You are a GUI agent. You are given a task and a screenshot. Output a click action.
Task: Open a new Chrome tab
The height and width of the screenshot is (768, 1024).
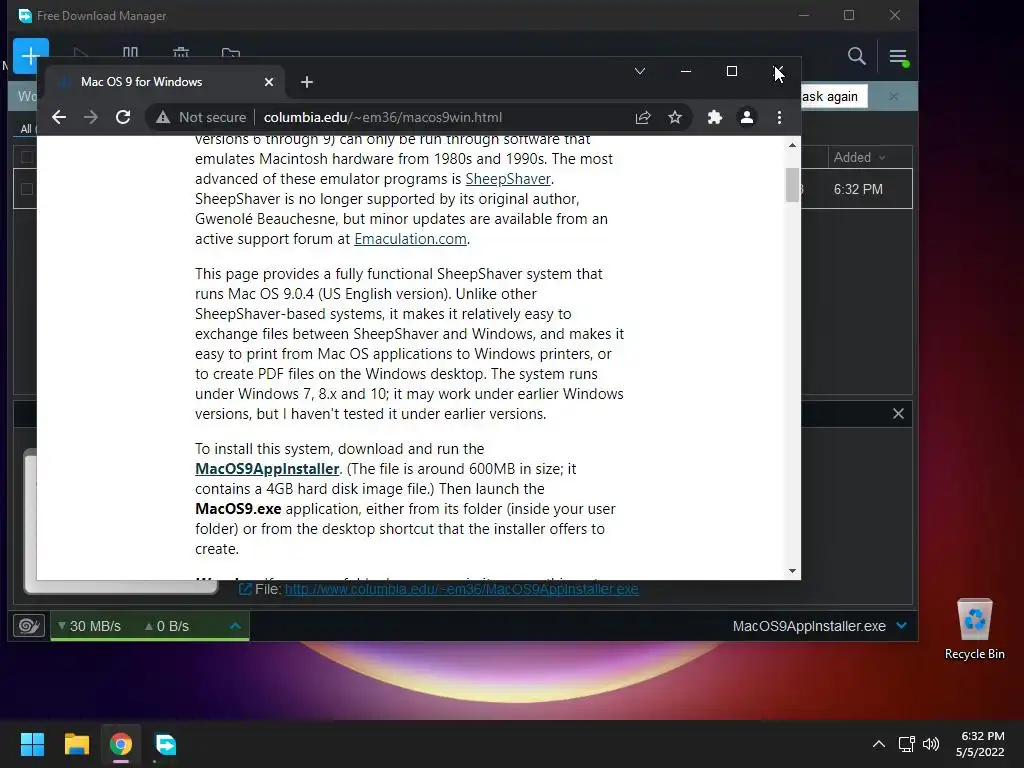[307, 82]
